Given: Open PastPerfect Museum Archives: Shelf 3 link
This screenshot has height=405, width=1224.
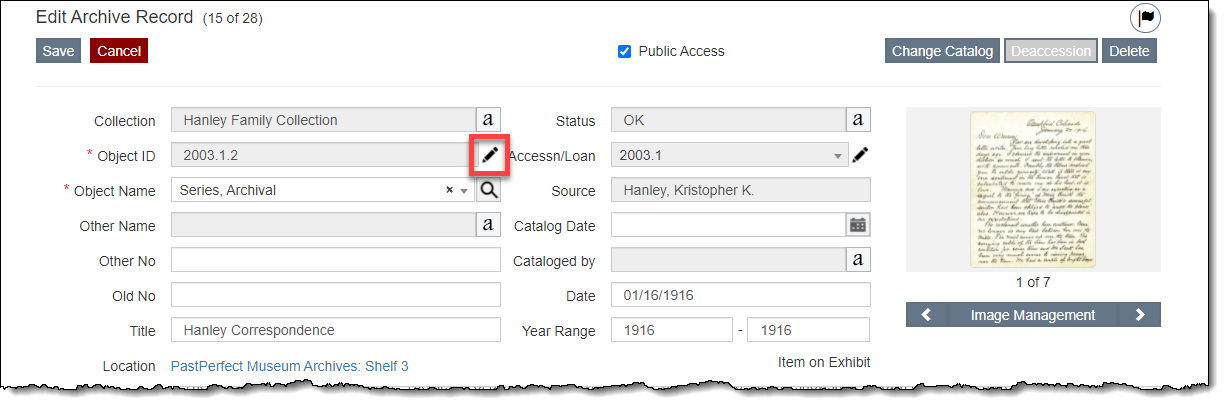Looking at the screenshot, I should pos(290,366).
